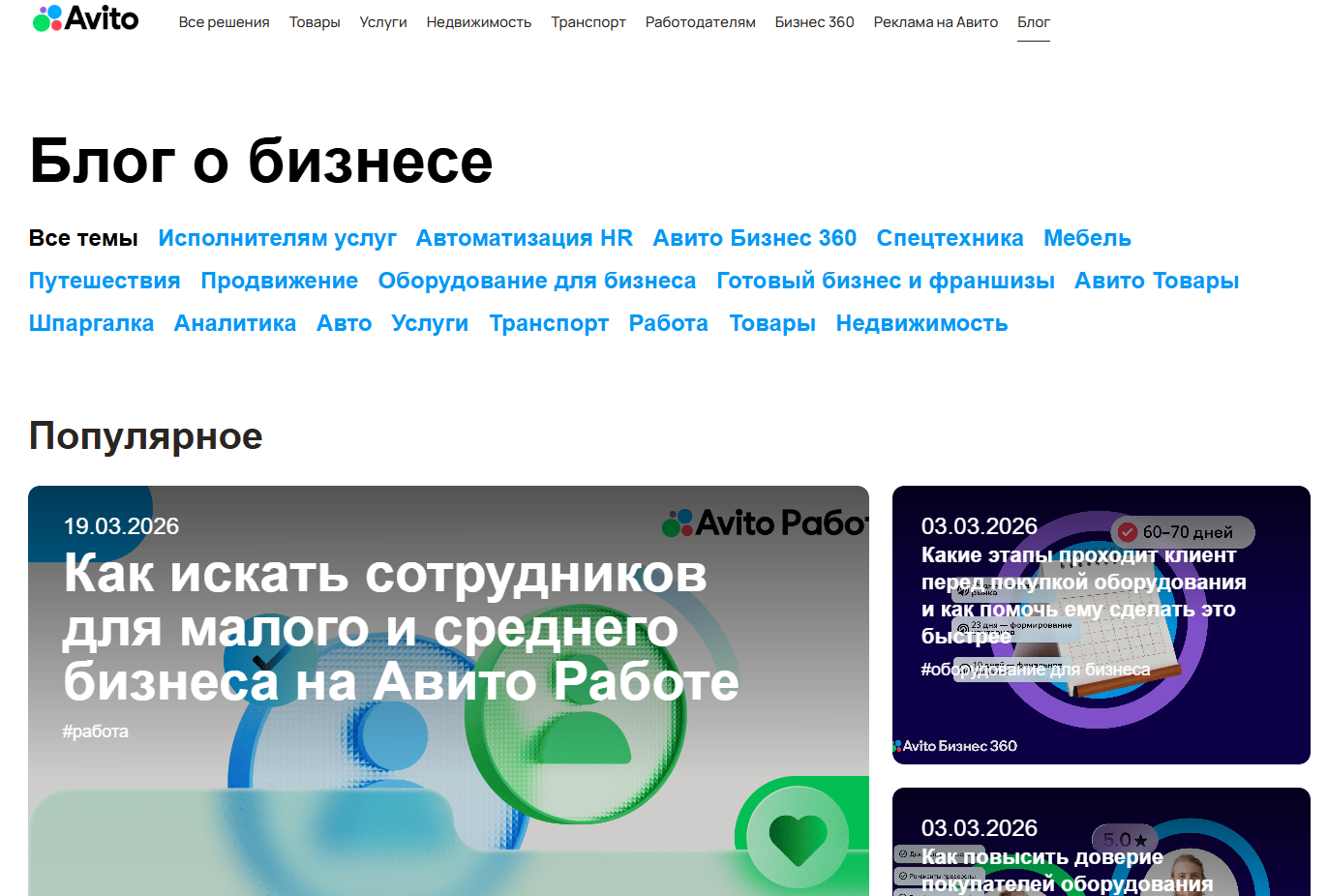Select the Авито Товары topic
The width and height of the screenshot is (1328, 896).
(x=1157, y=281)
